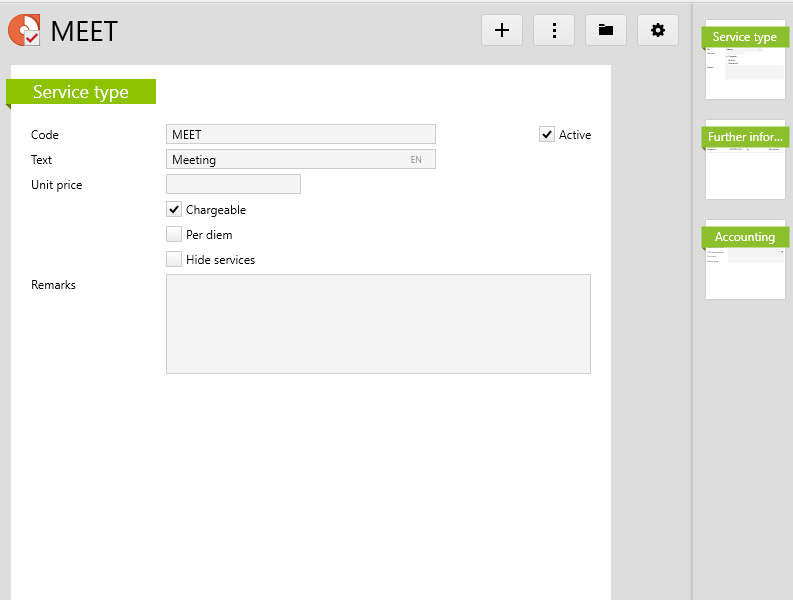This screenshot has width=793, height=600.
Task: Jump to the Accounting section tab
Action: [745, 237]
